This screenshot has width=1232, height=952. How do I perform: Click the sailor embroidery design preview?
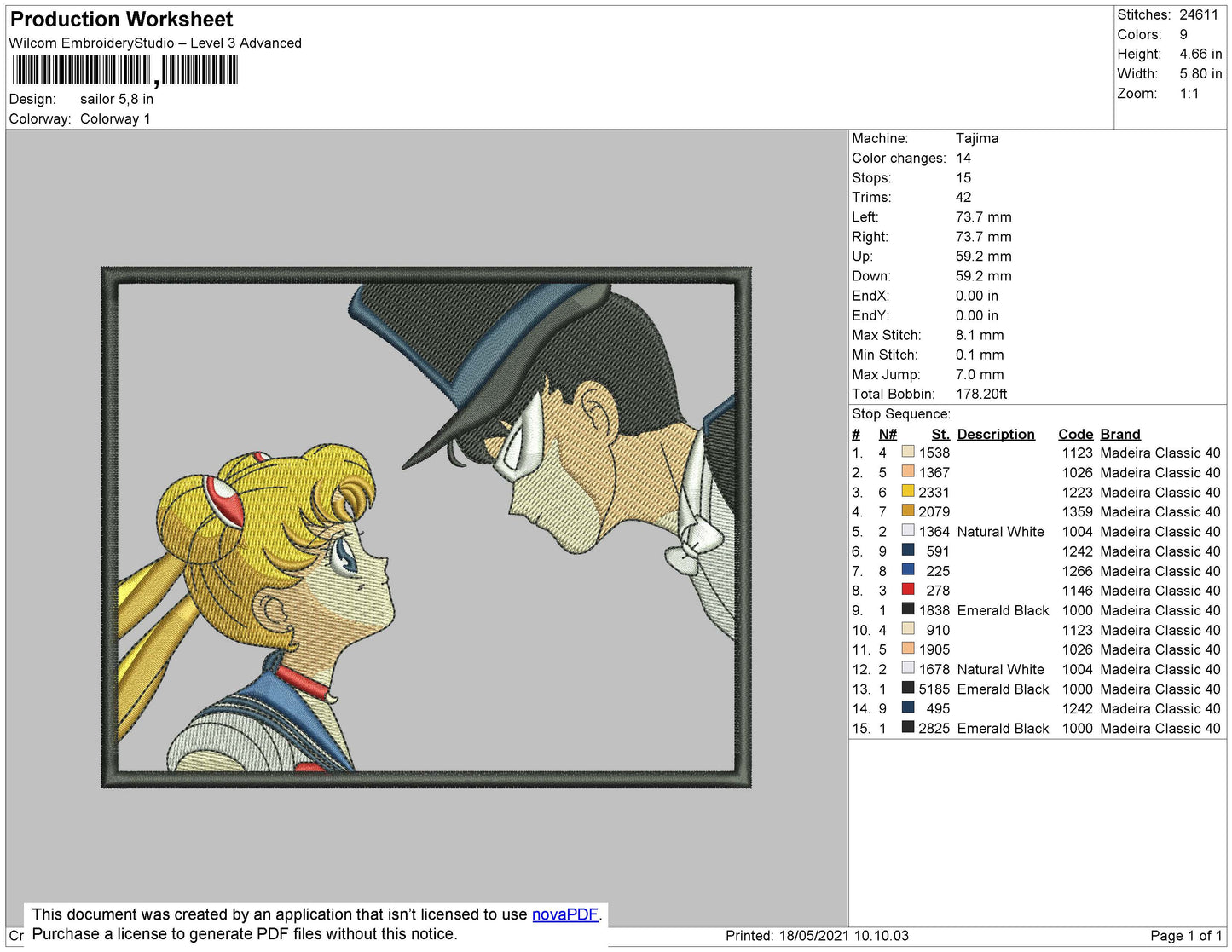click(x=426, y=528)
